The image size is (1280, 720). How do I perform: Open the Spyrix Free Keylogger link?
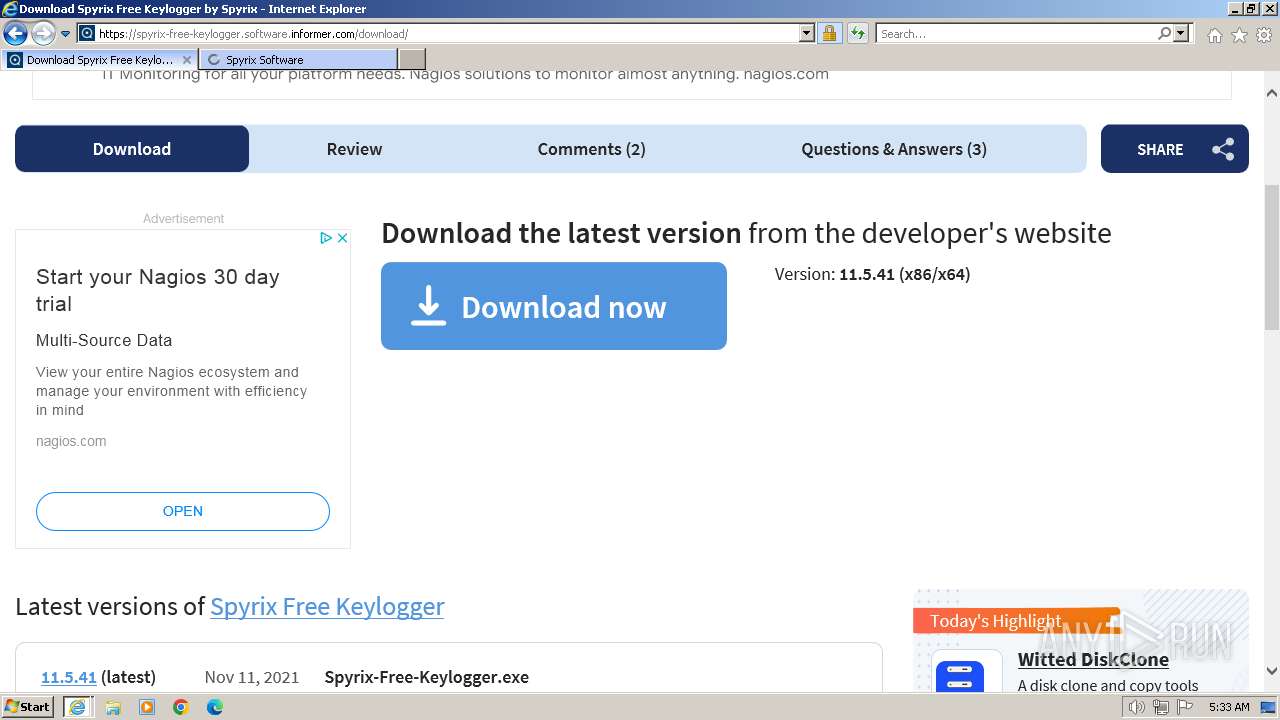click(327, 606)
